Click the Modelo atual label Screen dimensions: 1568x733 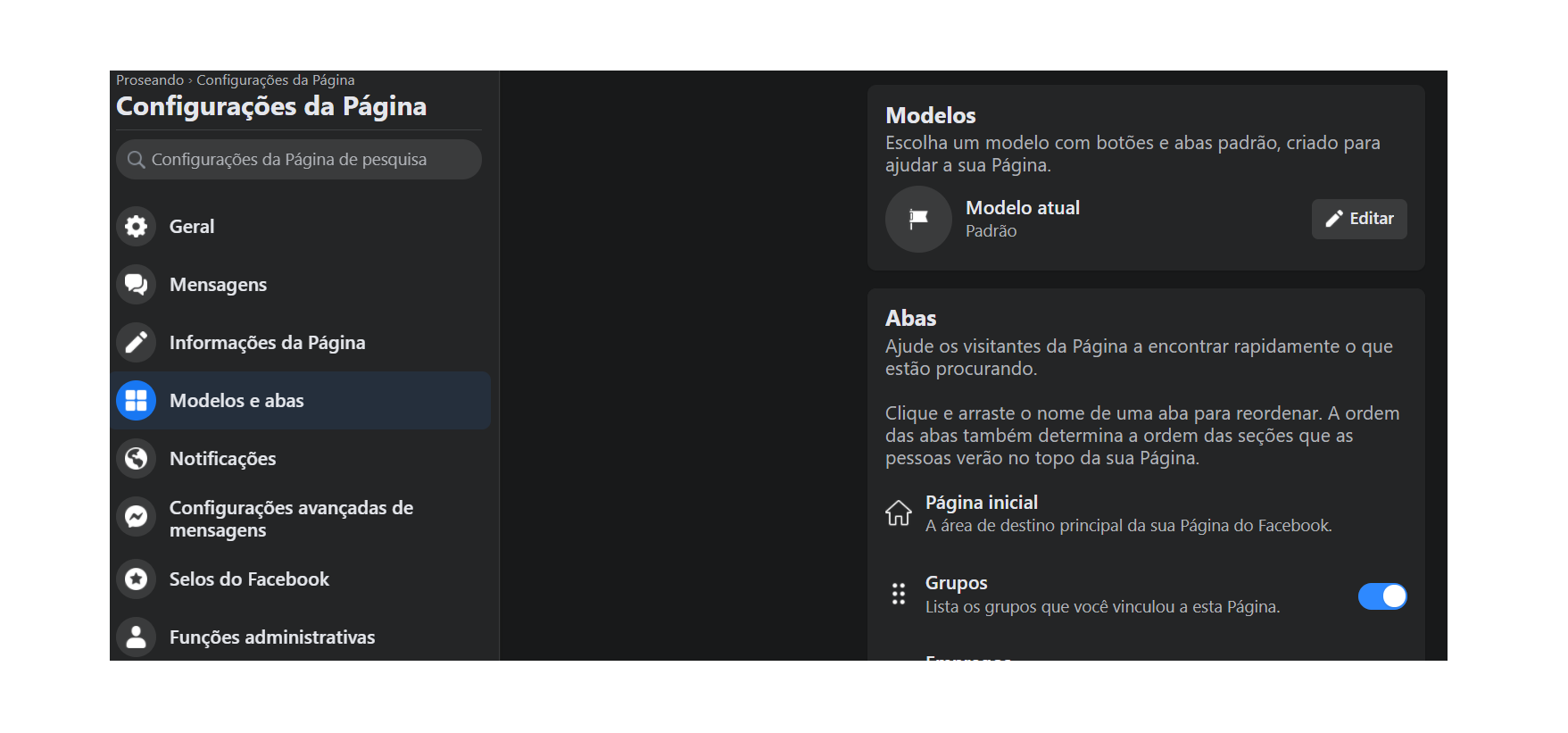pos(1023,208)
